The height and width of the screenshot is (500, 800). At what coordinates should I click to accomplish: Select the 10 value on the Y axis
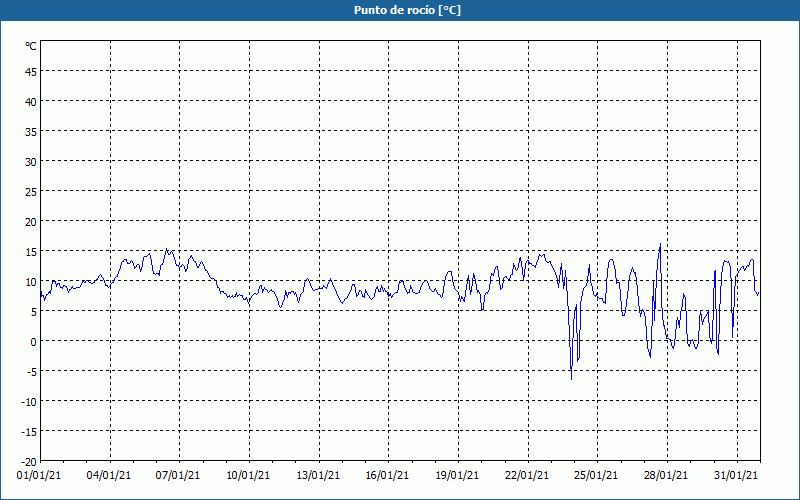(31, 282)
